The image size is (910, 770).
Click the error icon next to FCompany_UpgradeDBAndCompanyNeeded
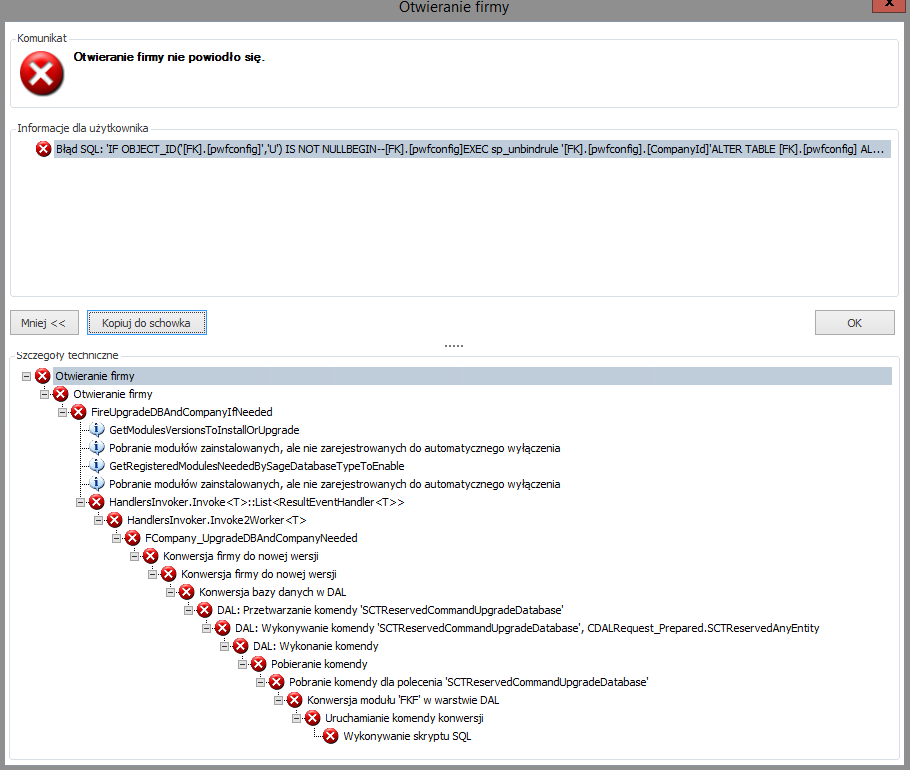click(133, 538)
